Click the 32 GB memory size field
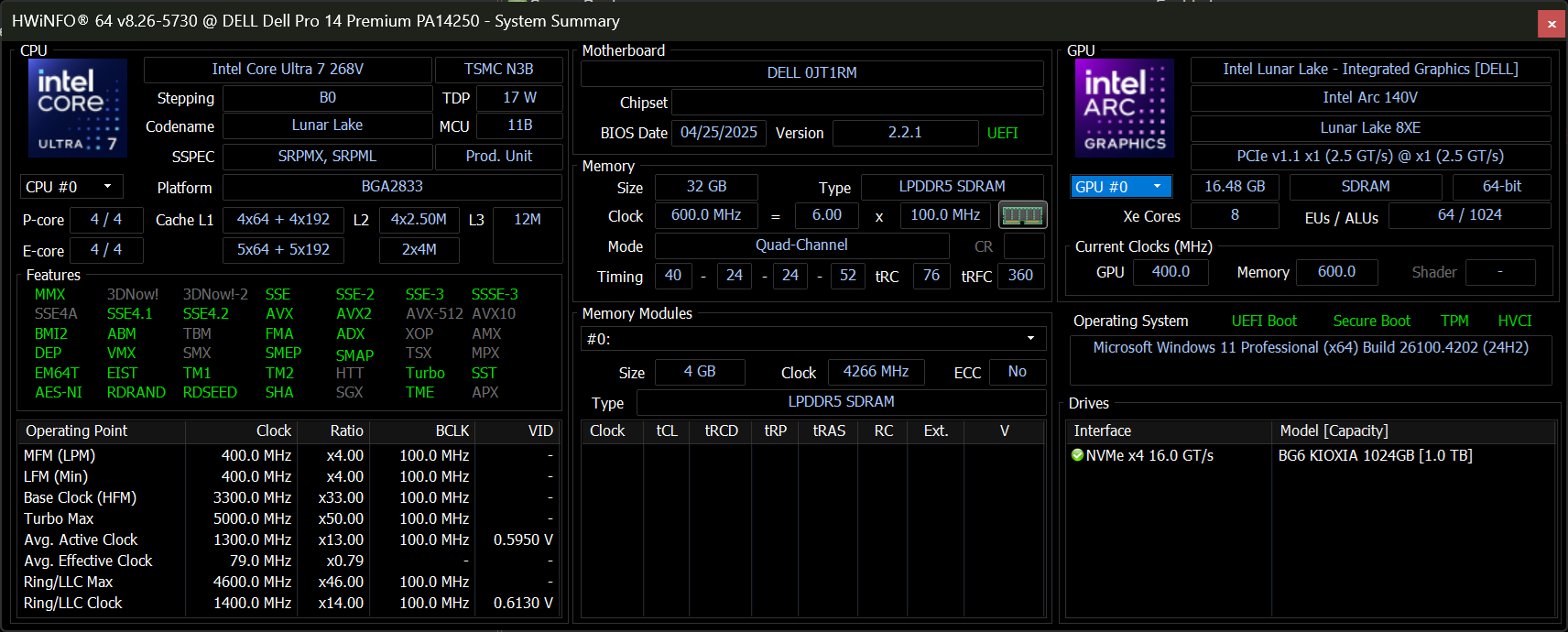Viewport: 1568px width, 632px height. point(706,187)
